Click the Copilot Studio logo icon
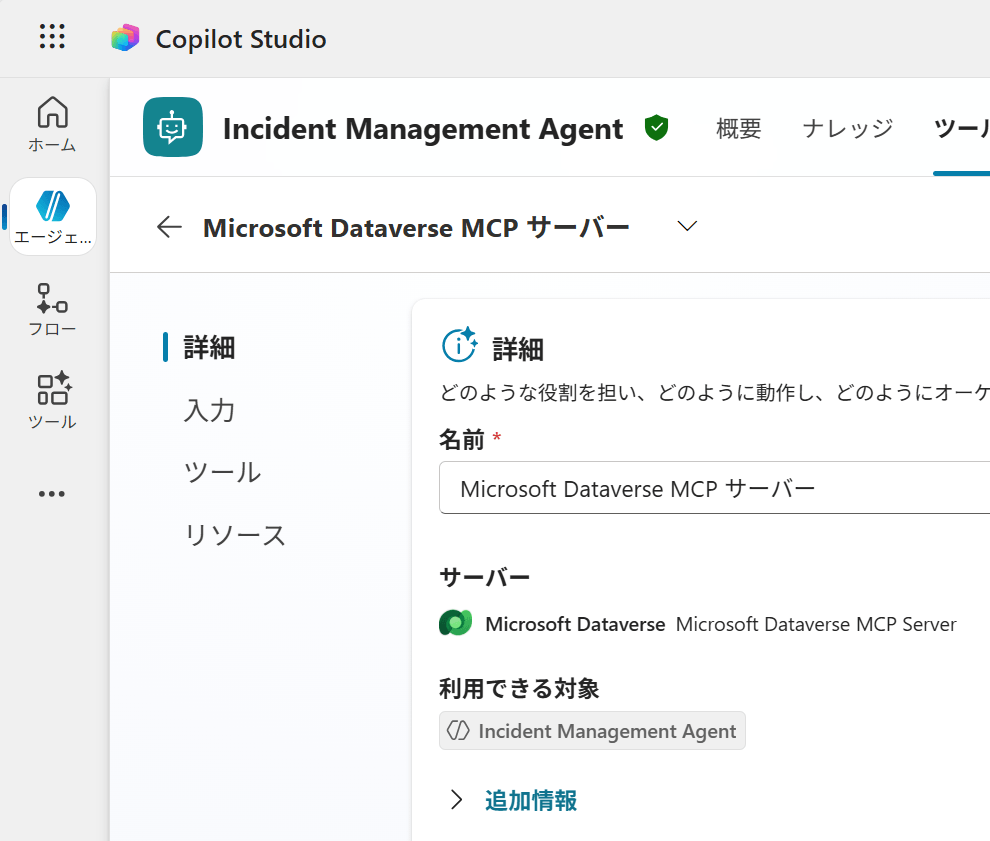The height and width of the screenshot is (841, 990). pyautogui.click(x=125, y=39)
